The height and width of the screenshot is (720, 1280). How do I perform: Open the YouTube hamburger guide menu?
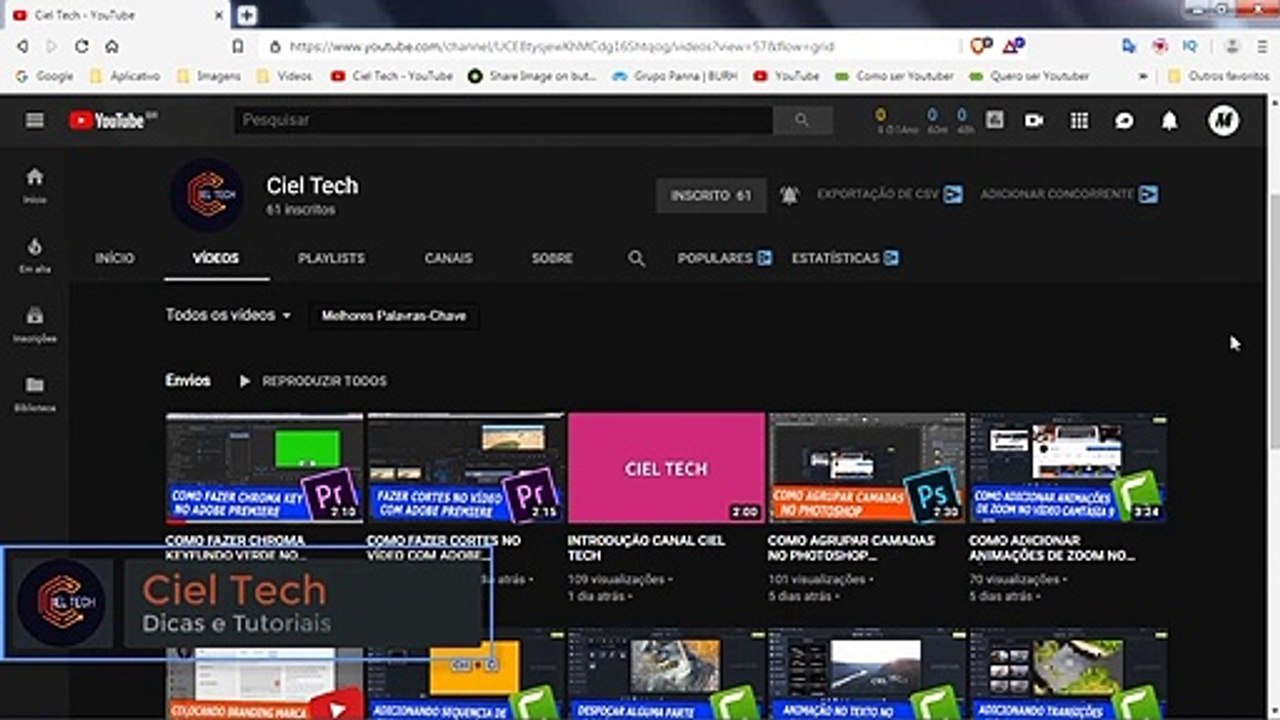pyautogui.click(x=35, y=120)
